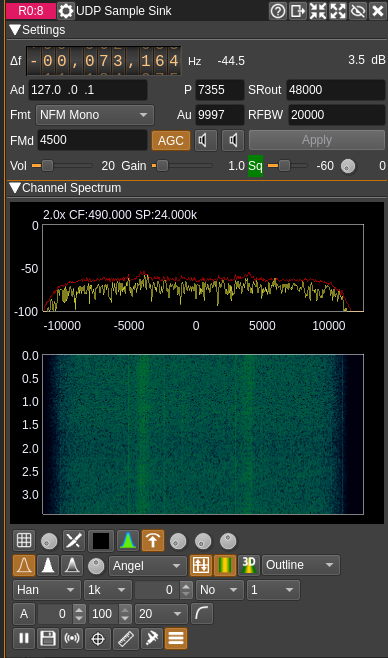Edit the port field 7355
The width and height of the screenshot is (388, 658).
pyautogui.click(x=219, y=90)
